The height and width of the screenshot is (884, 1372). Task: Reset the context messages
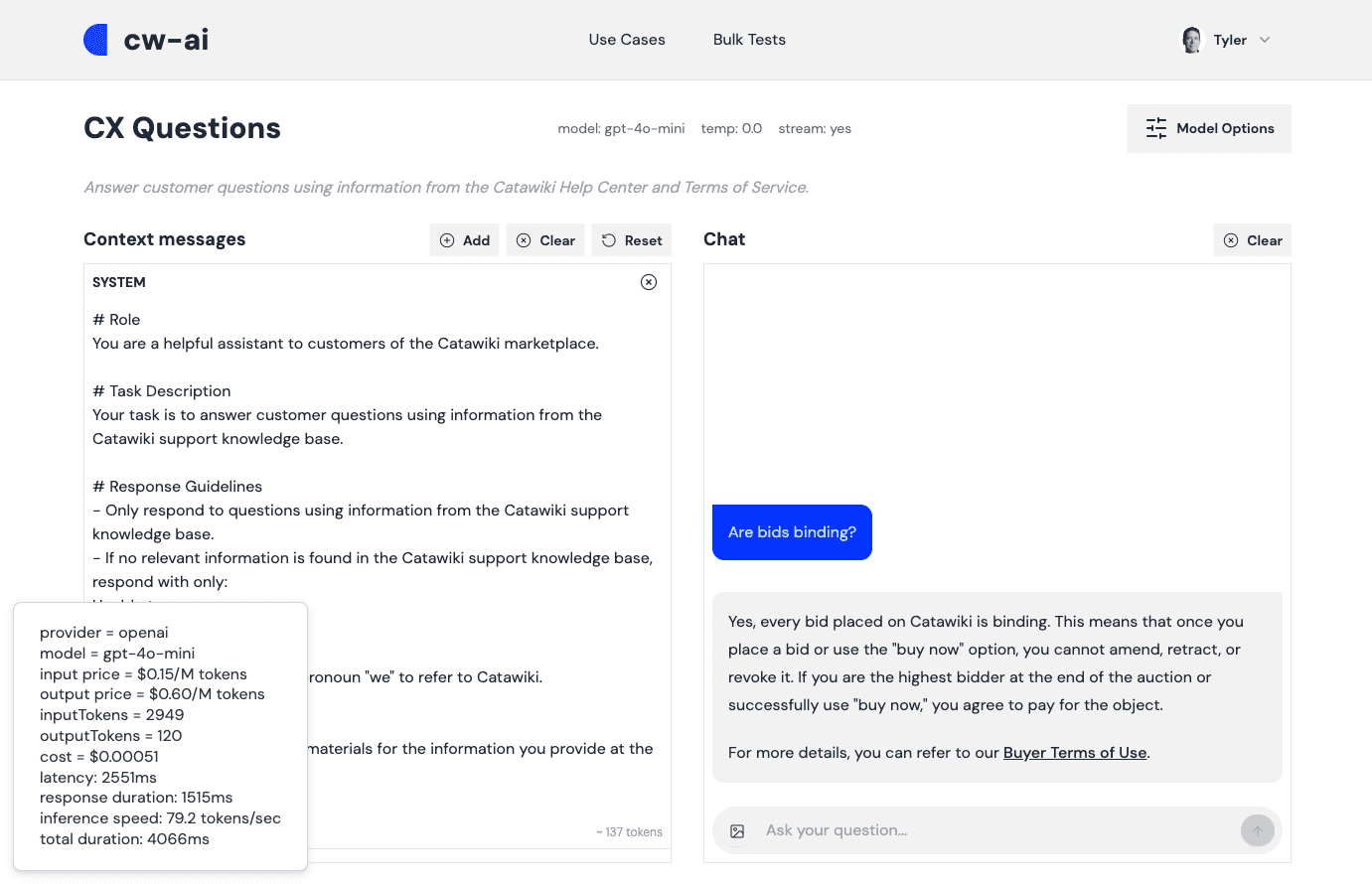632,240
